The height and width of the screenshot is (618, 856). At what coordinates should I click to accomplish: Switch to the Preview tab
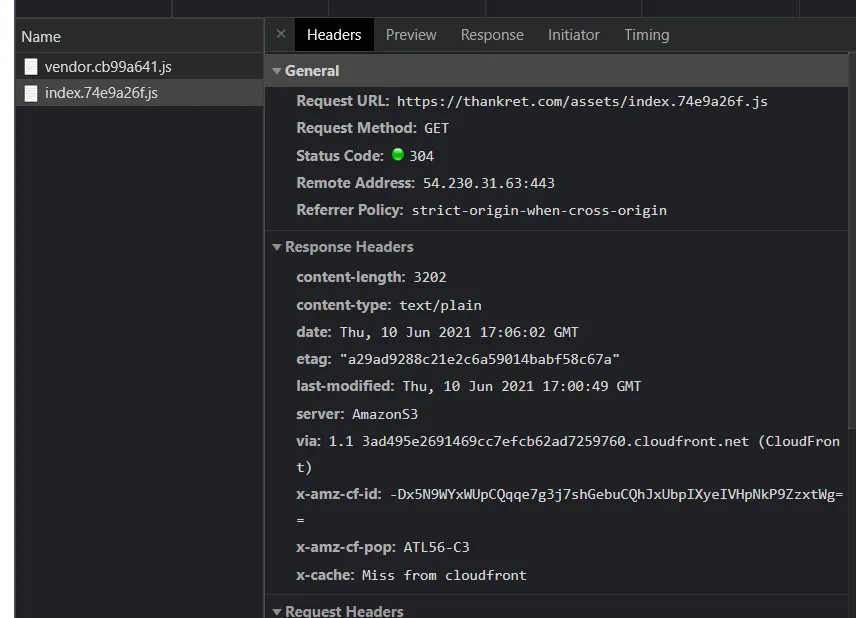coord(411,35)
